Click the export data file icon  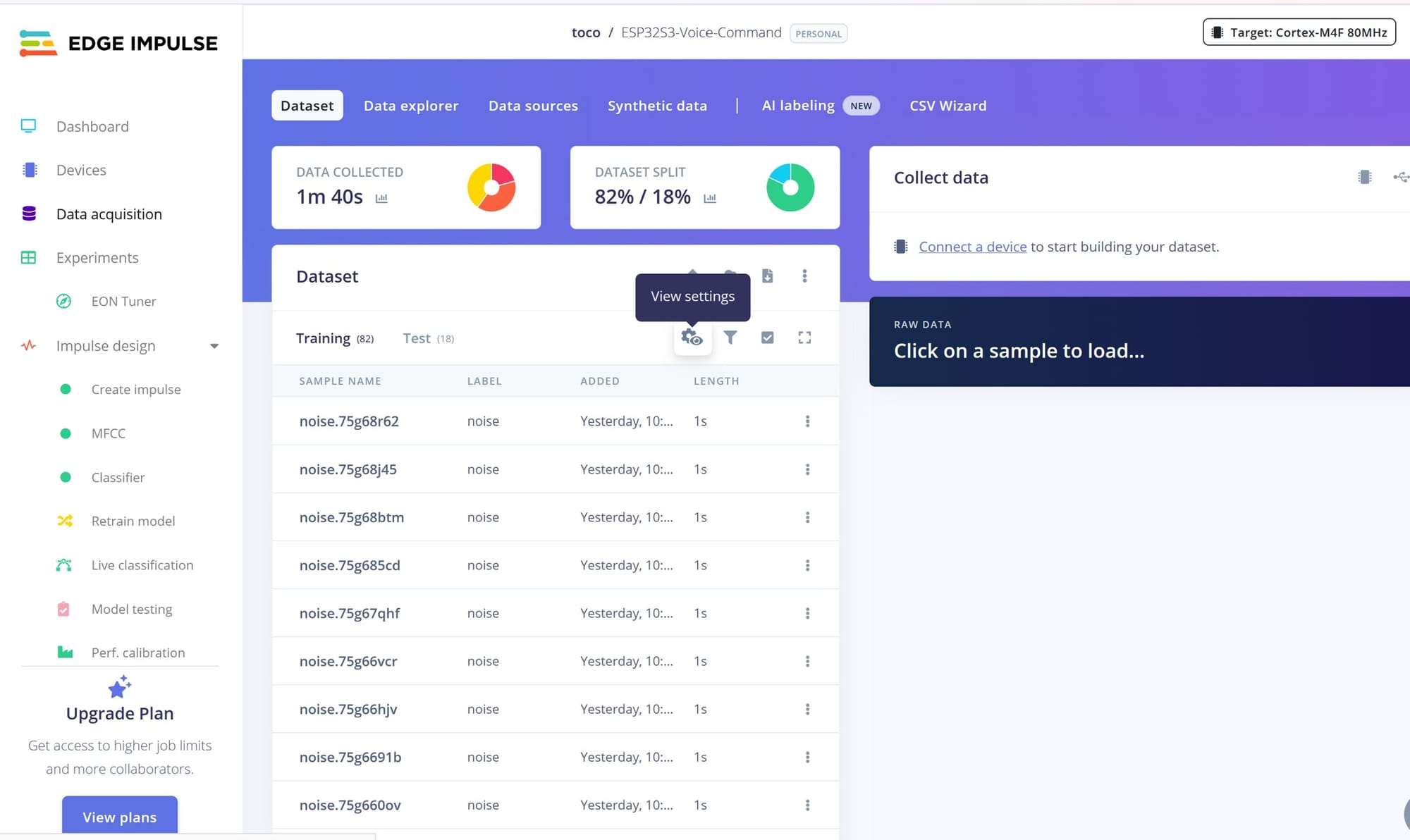tap(768, 276)
